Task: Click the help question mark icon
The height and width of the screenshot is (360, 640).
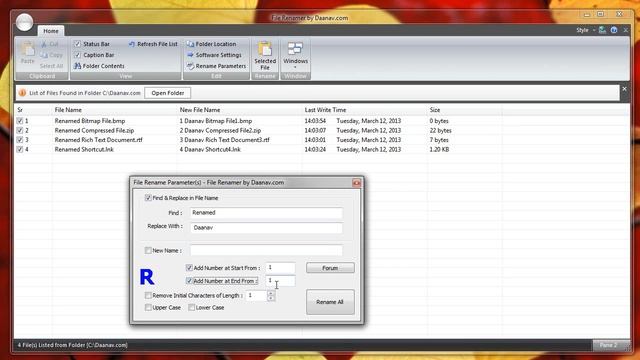Action: (614, 30)
